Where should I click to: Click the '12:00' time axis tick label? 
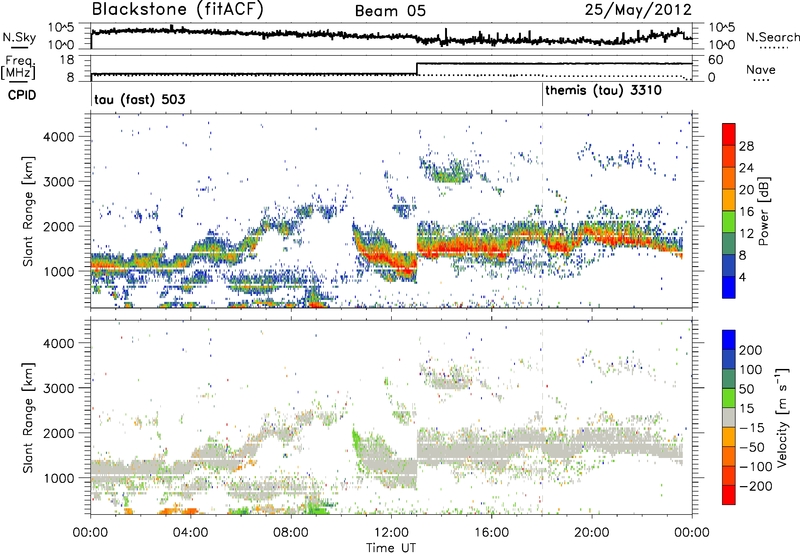391,533
